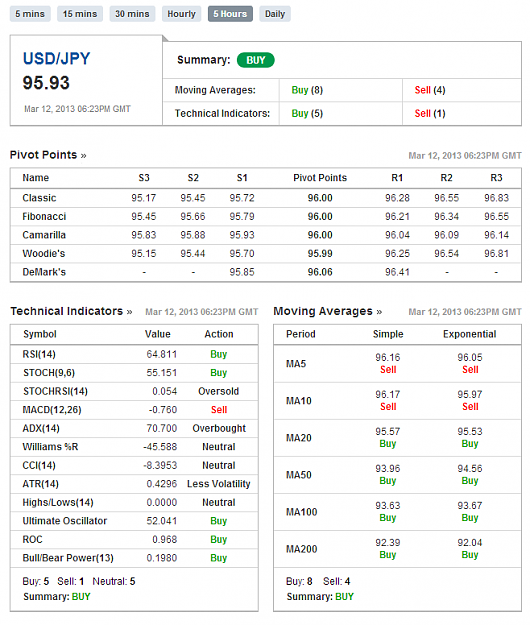Click the Woodie's pivot row name

44,254
